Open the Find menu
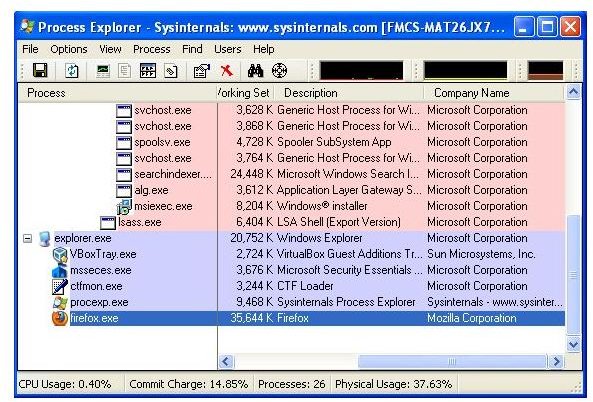 [192, 49]
